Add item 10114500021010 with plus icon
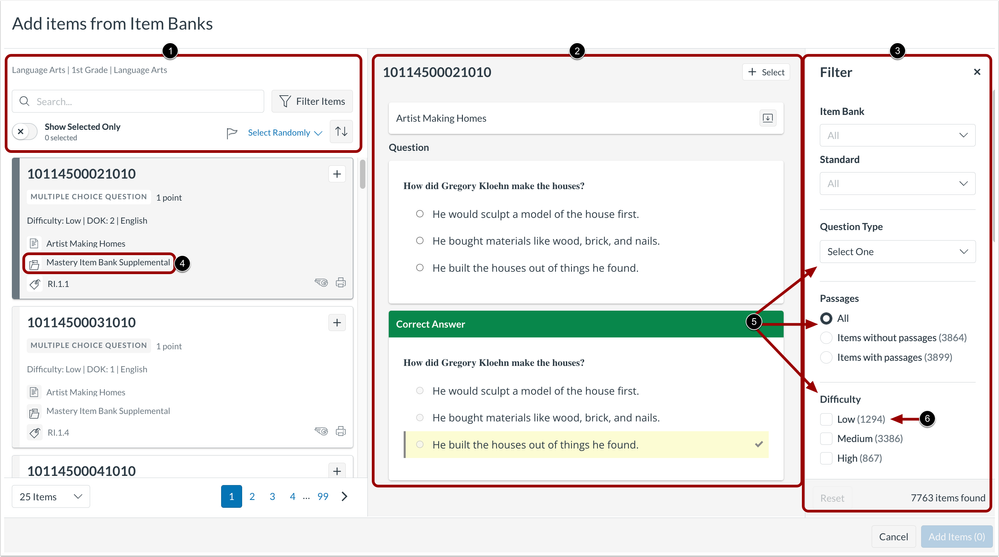Screen dimensions: 999x557 click(x=337, y=174)
